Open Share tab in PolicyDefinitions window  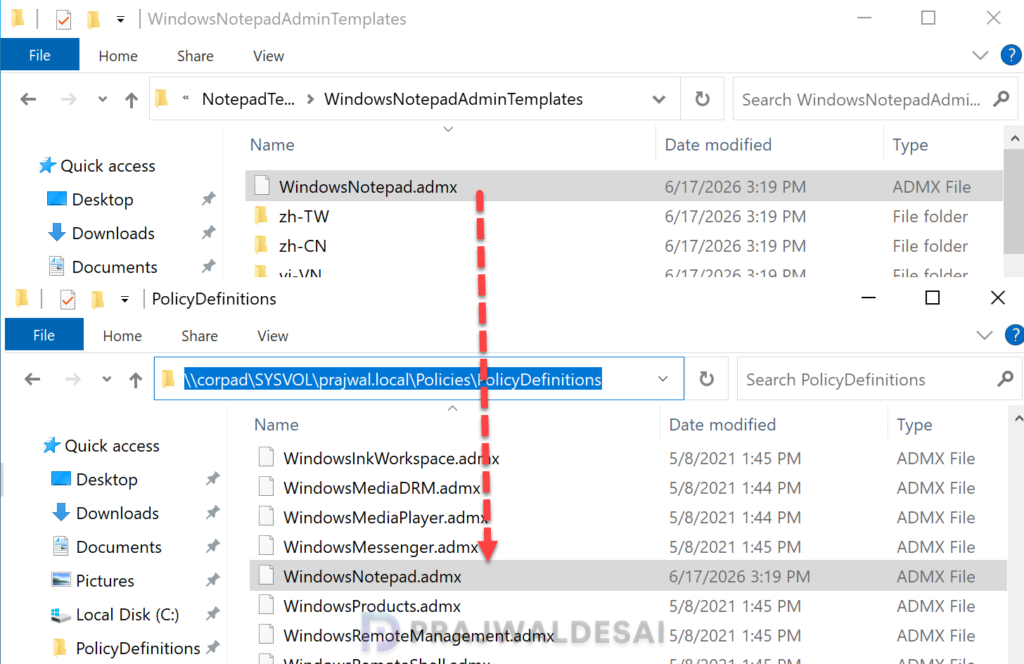199,336
